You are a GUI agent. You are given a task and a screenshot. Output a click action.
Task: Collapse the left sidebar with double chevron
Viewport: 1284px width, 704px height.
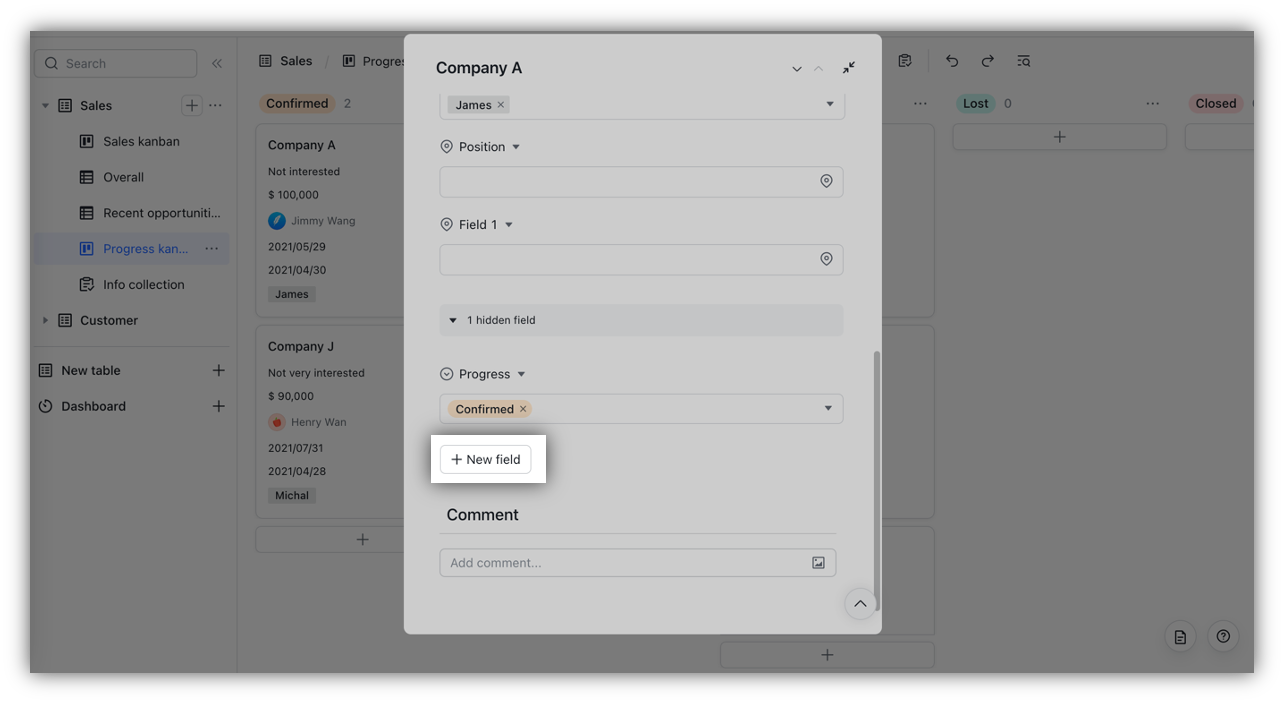point(217,62)
